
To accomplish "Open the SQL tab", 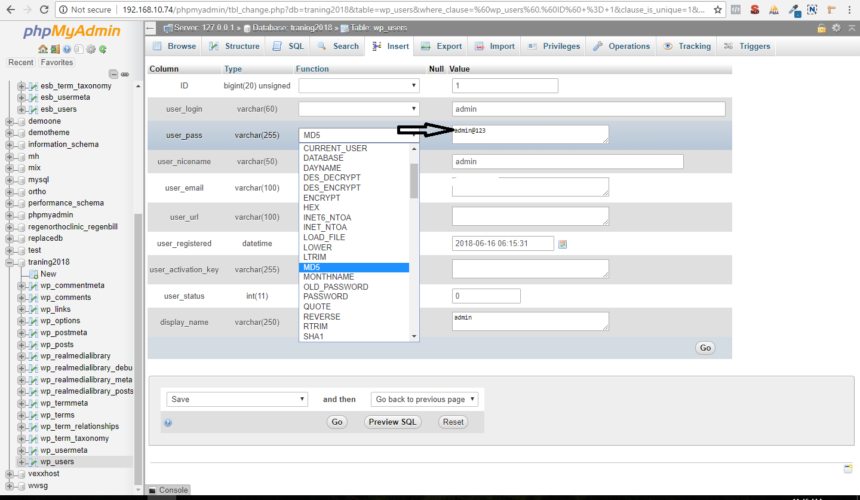I will pyautogui.click(x=288, y=46).
